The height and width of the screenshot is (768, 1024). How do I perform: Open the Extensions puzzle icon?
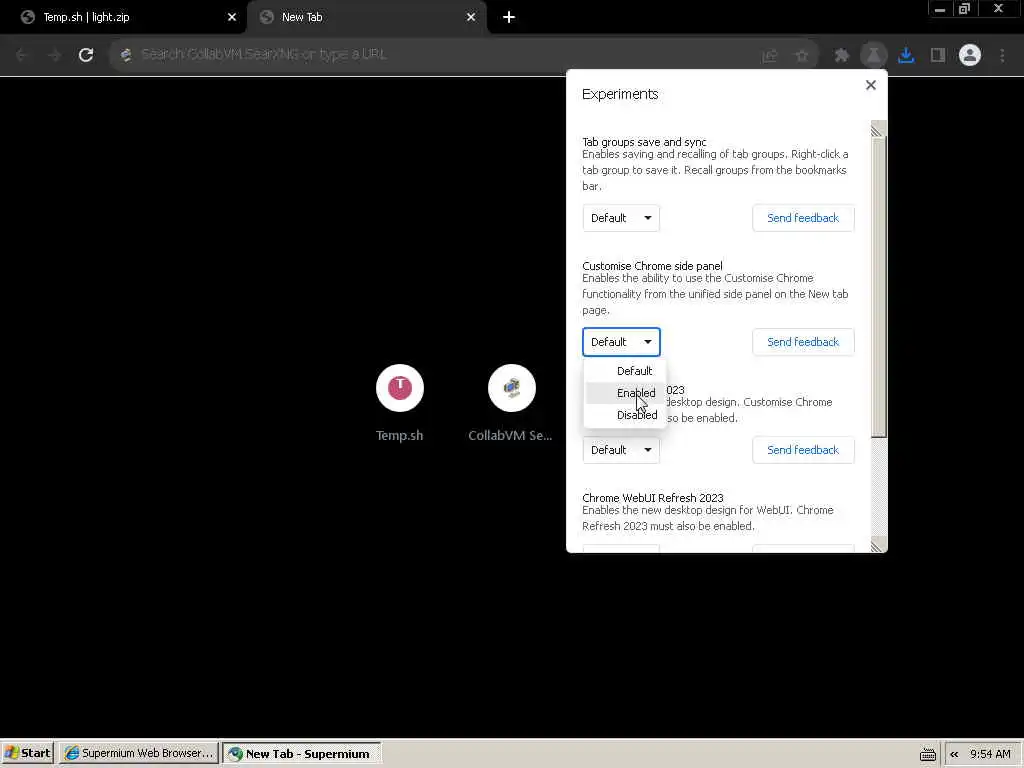click(842, 56)
